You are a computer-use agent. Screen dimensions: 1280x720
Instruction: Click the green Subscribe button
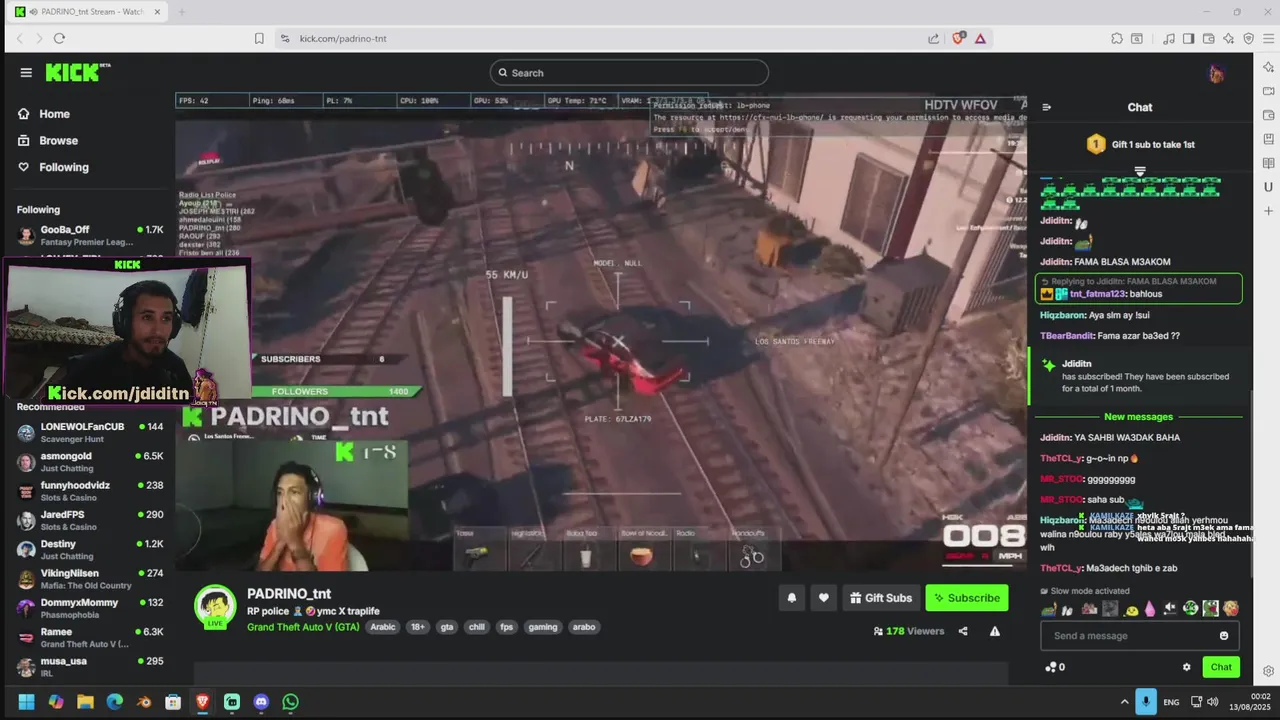click(967, 598)
